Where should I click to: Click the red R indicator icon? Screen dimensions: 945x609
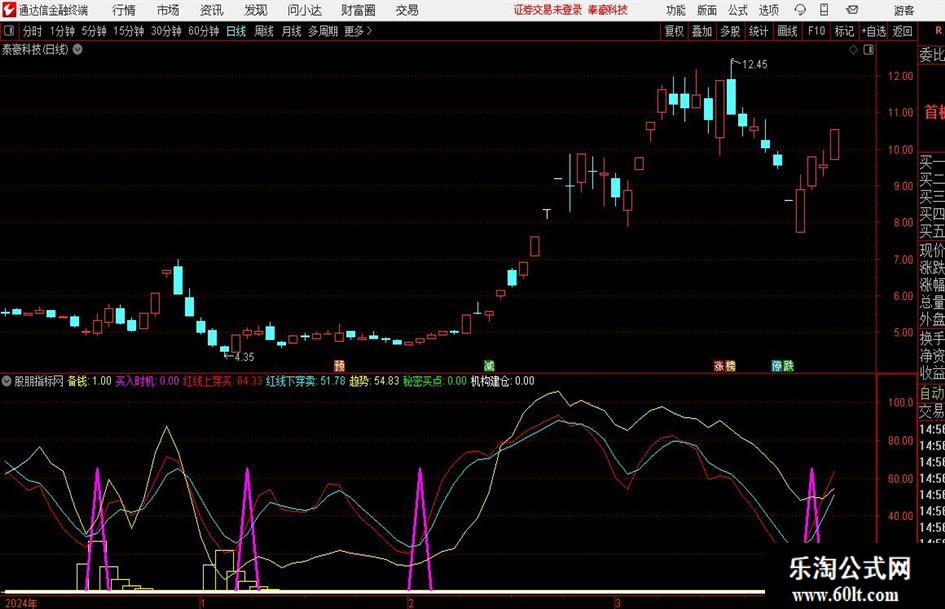pos(938,31)
